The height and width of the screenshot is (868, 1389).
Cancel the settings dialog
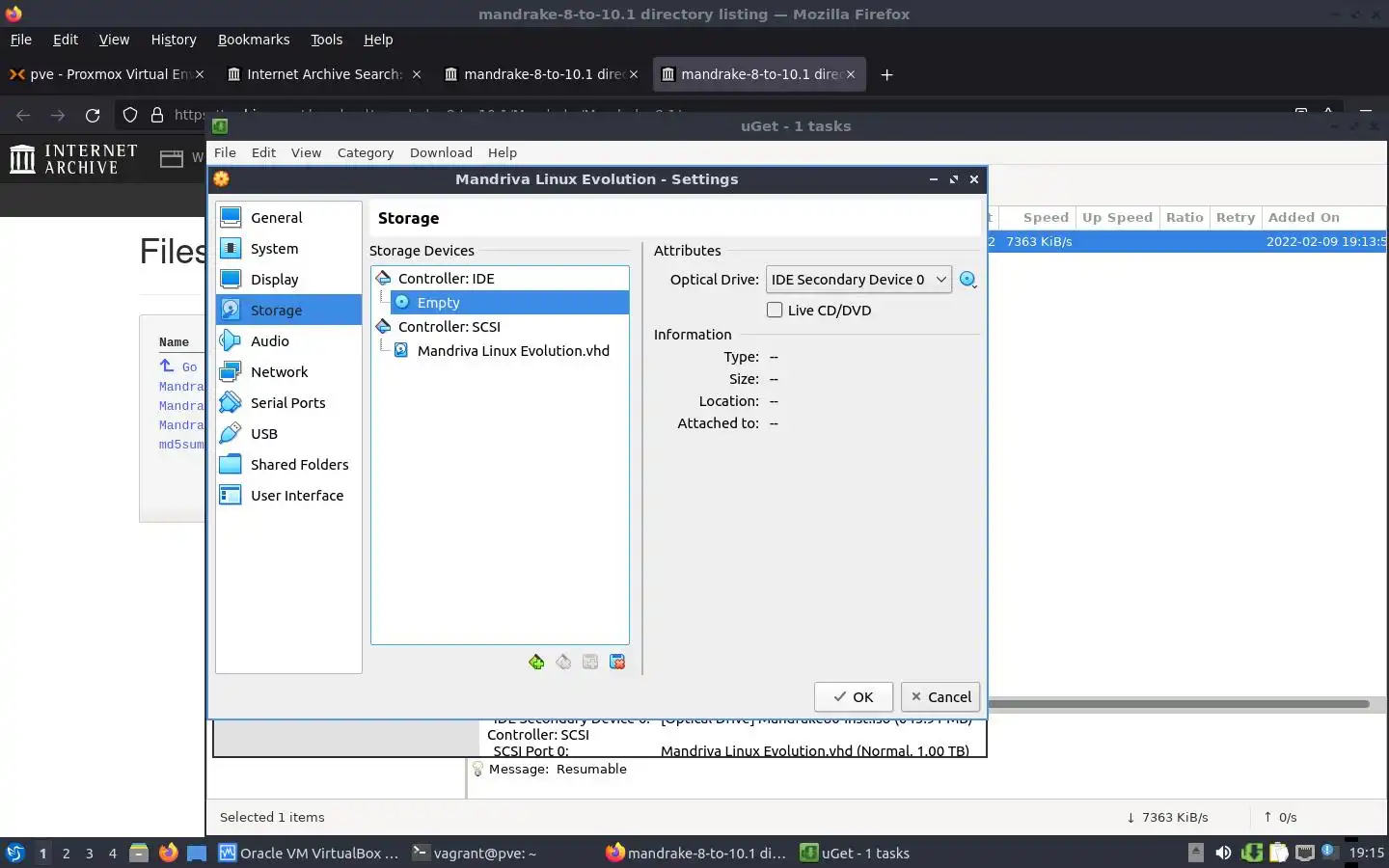940,697
